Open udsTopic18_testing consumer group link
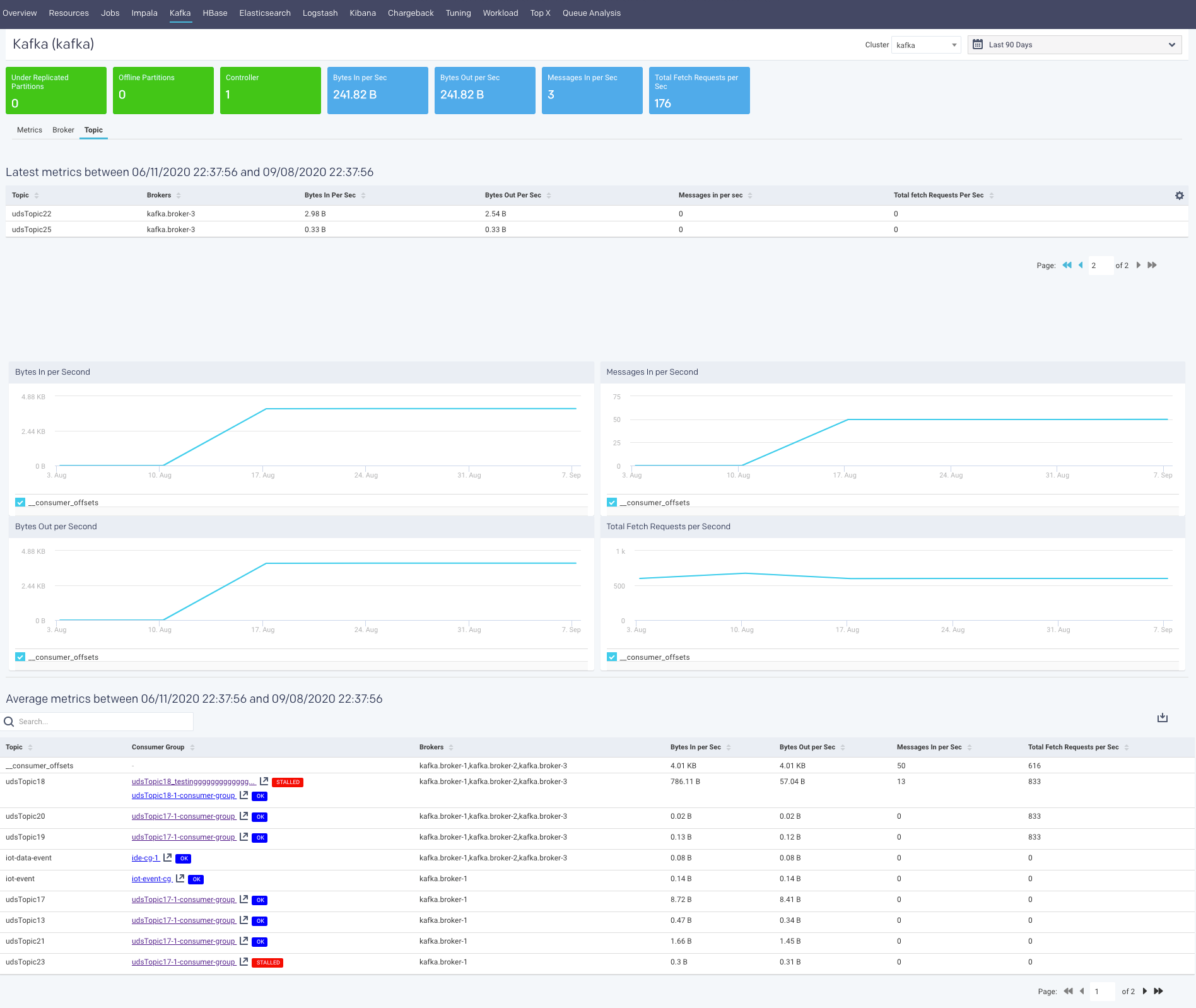Screen dimensions: 1196x1008 [x=194, y=782]
